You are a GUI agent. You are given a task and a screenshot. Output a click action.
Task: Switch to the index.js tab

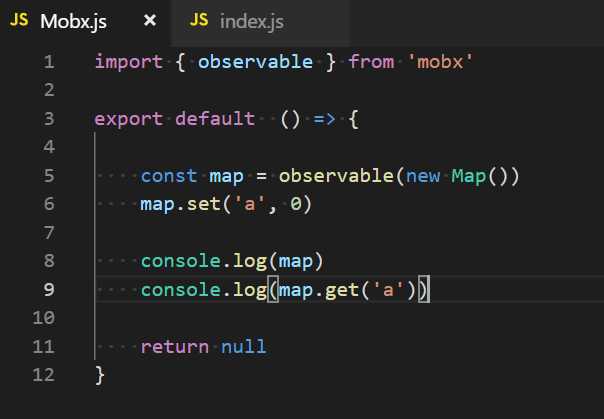[x=261, y=22]
